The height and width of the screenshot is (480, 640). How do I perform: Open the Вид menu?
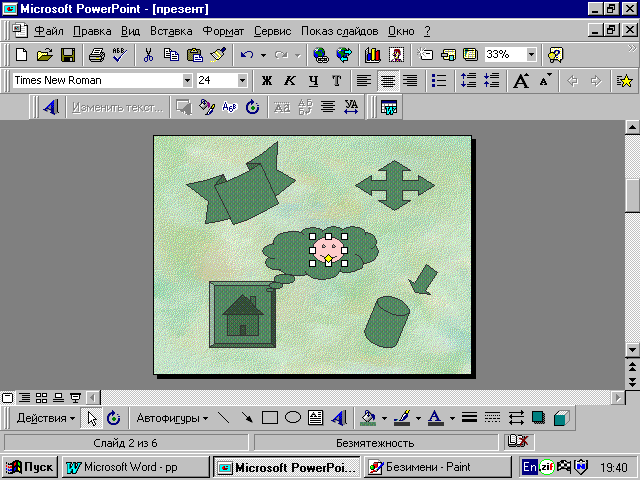click(130, 31)
